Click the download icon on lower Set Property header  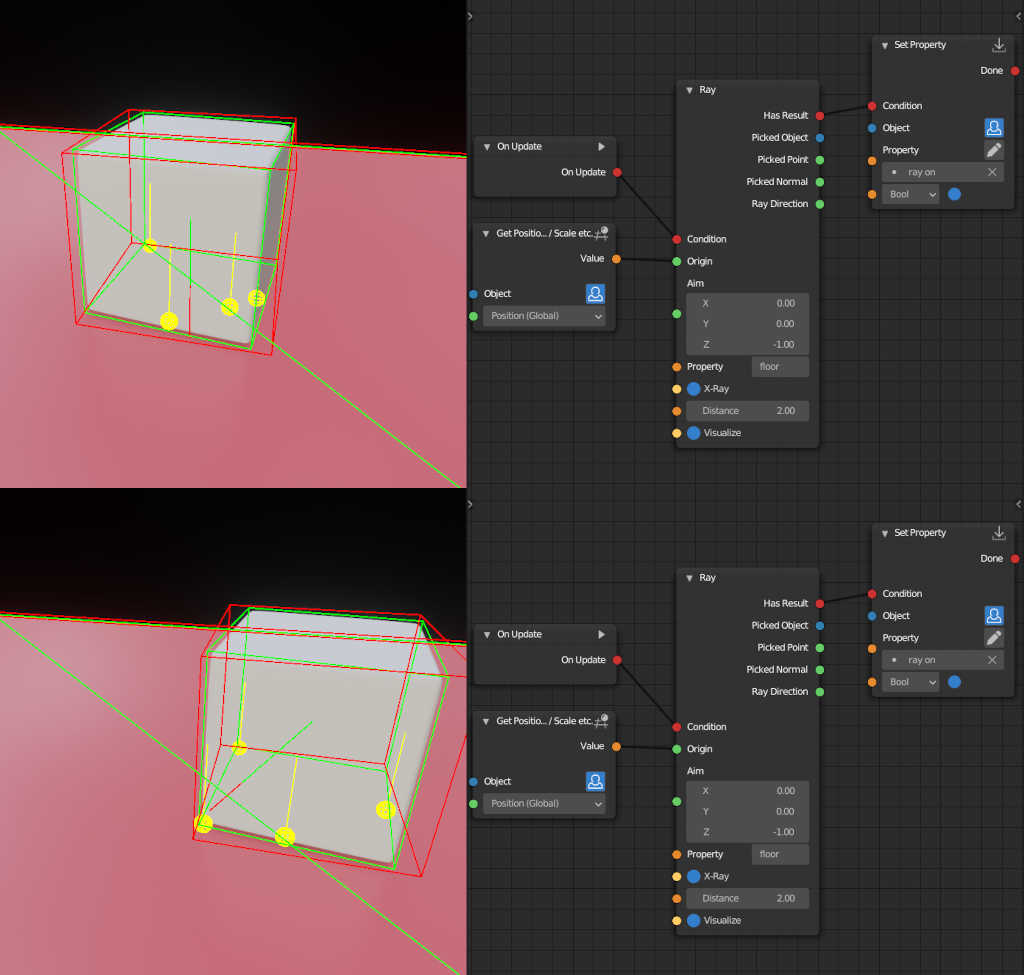[998, 532]
